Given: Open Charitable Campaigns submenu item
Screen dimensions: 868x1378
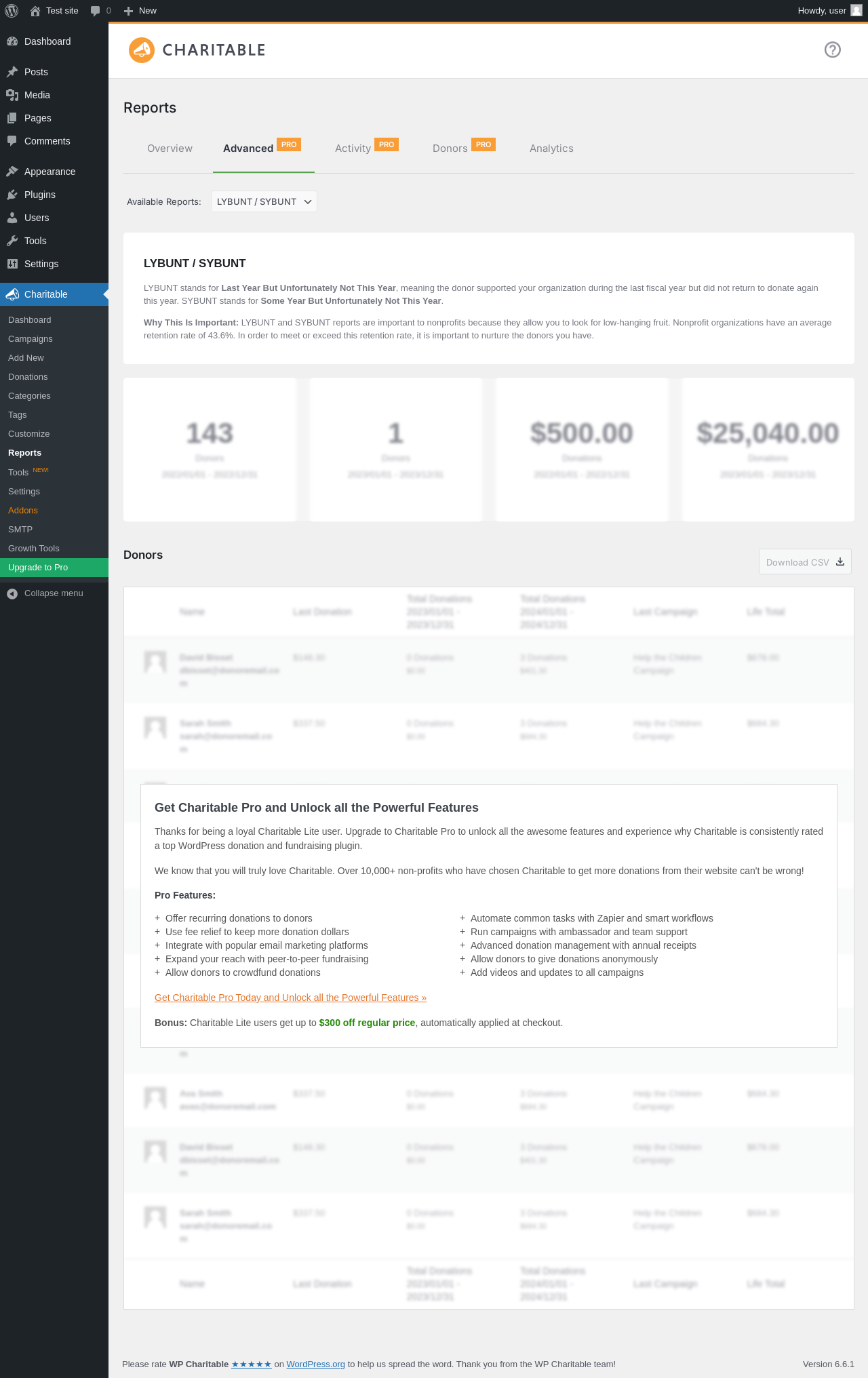Looking at the screenshot, I should 54,339.
